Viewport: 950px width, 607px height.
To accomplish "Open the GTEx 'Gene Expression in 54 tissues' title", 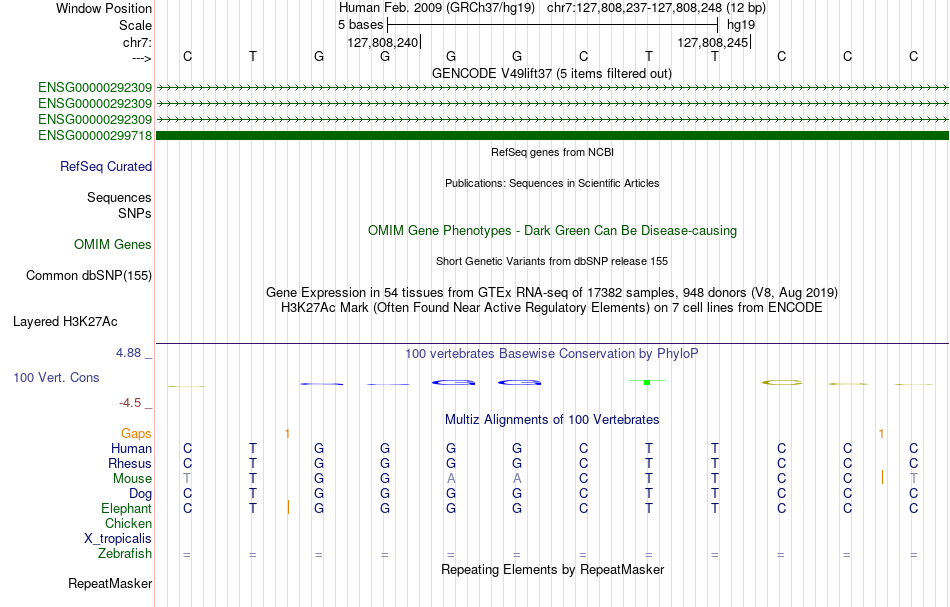I will click(552, 293).
